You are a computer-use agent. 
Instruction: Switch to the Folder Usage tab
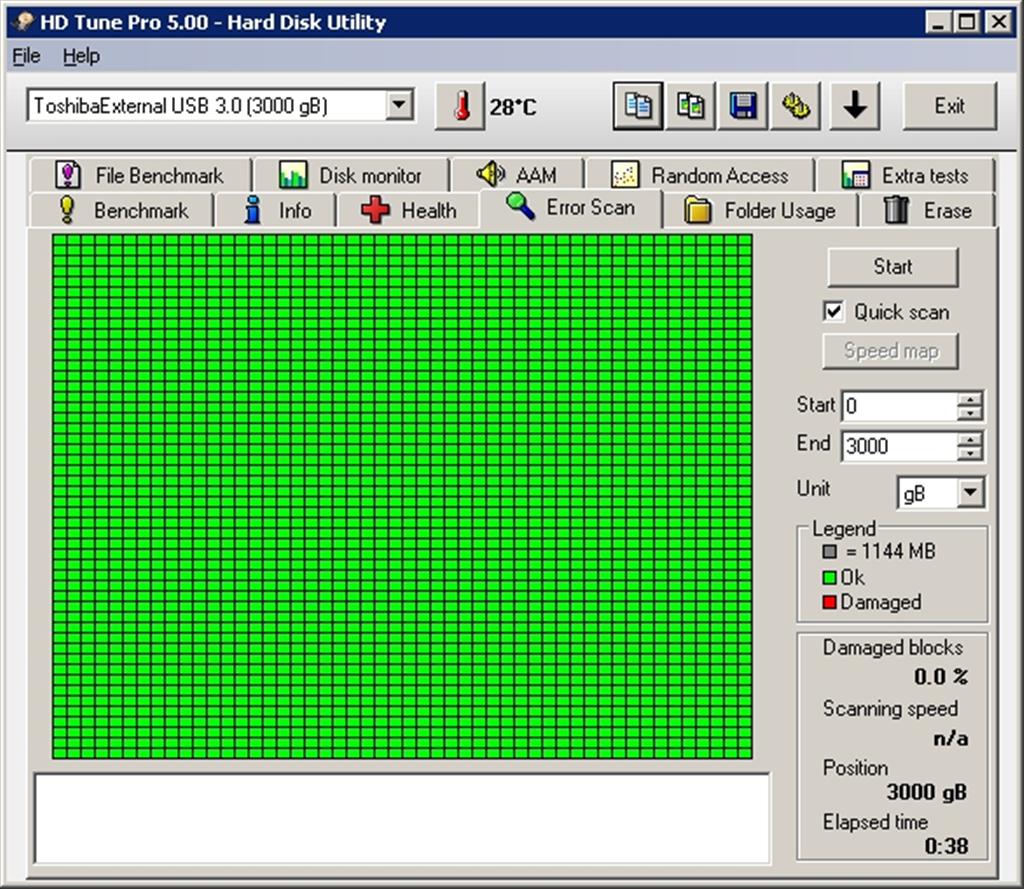pyautogui.click(x=760, y=210)
